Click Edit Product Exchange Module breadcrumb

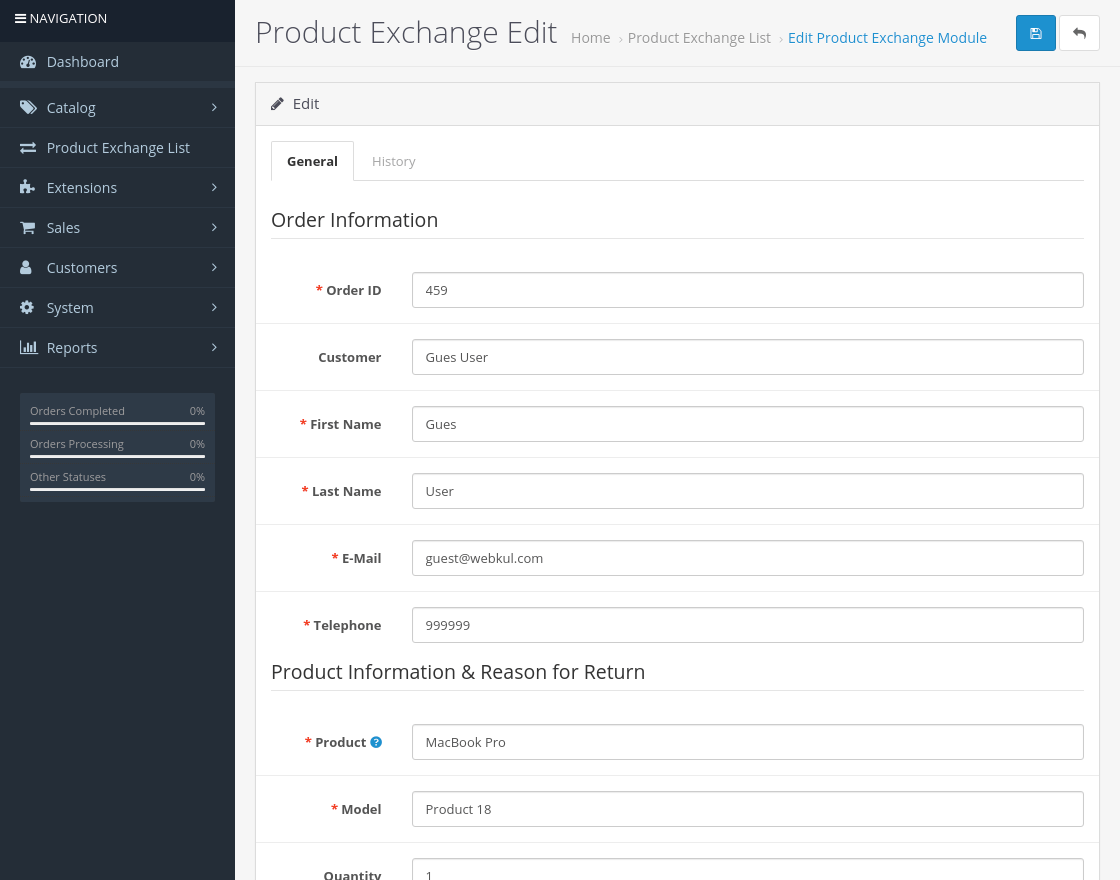(887, 38)
